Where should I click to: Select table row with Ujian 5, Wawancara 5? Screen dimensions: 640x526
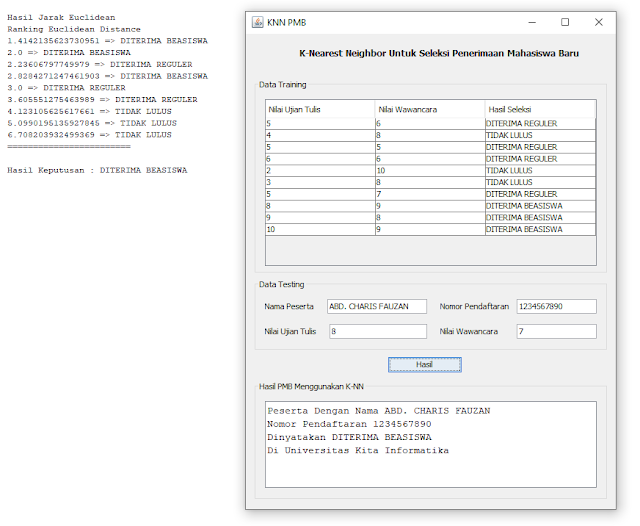click(431, 147)
